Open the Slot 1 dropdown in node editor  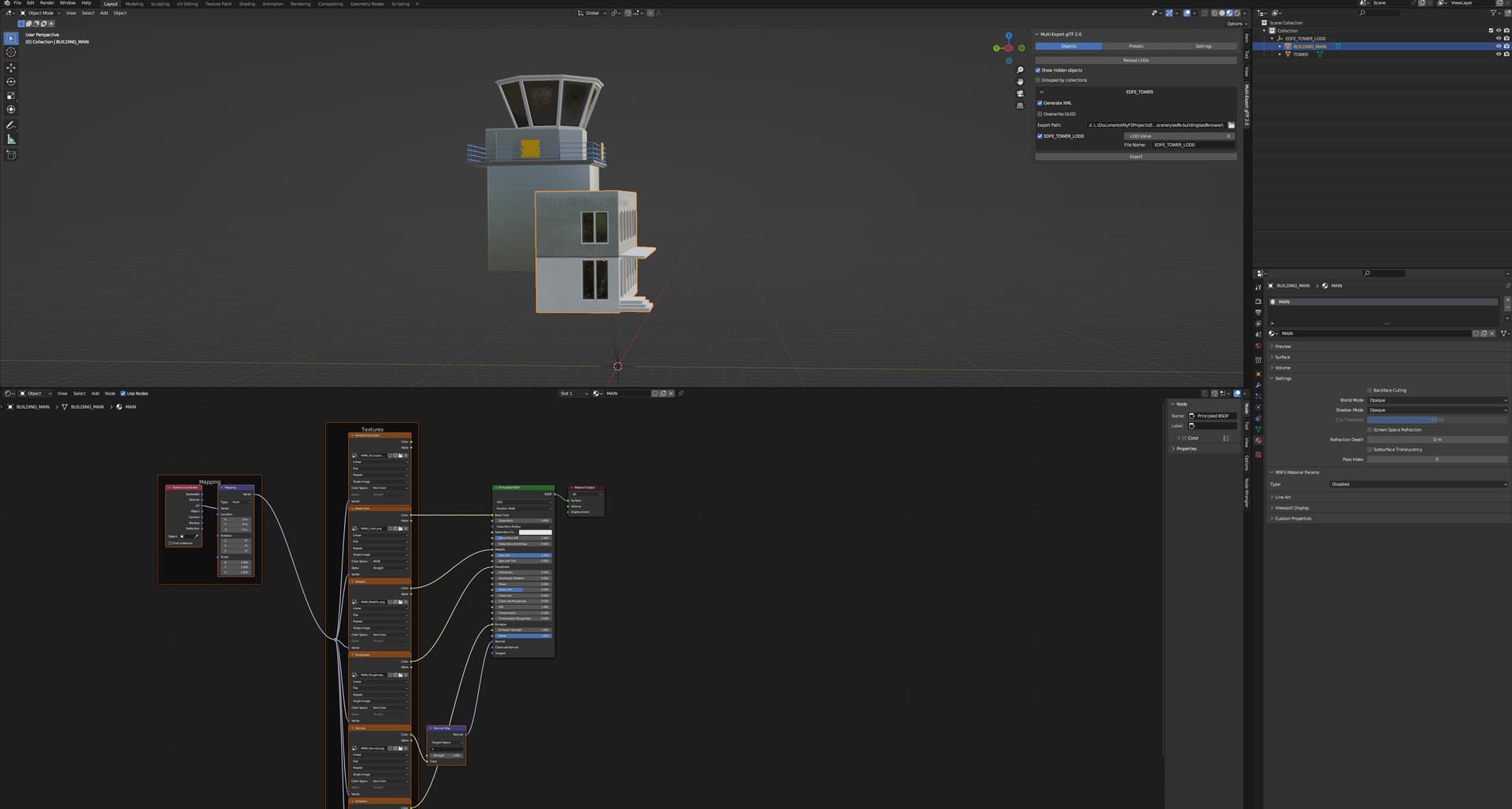pyautogui.click(x=573, y=394)
